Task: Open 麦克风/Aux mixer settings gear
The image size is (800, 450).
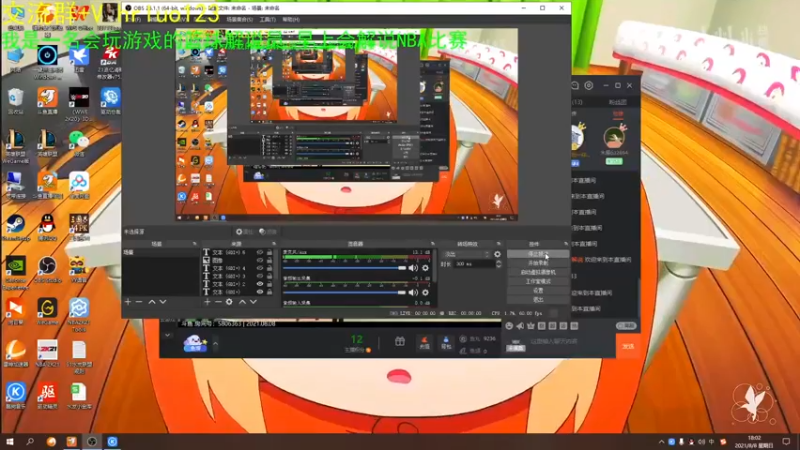Action: (425, 268)
